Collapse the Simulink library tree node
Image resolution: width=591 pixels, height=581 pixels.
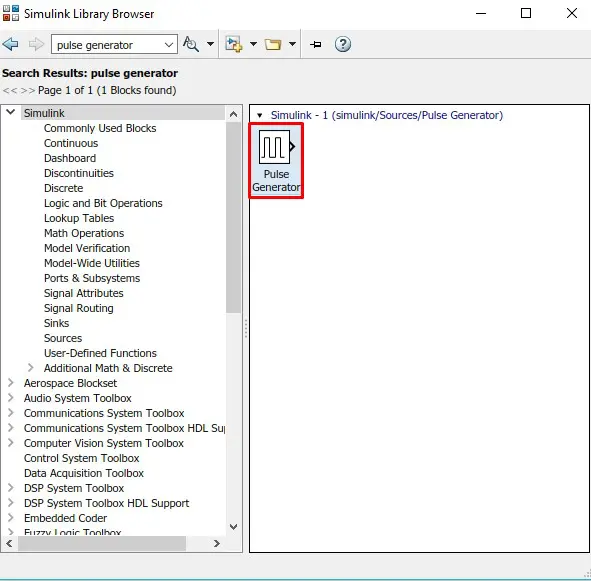[x=11, y=112]
